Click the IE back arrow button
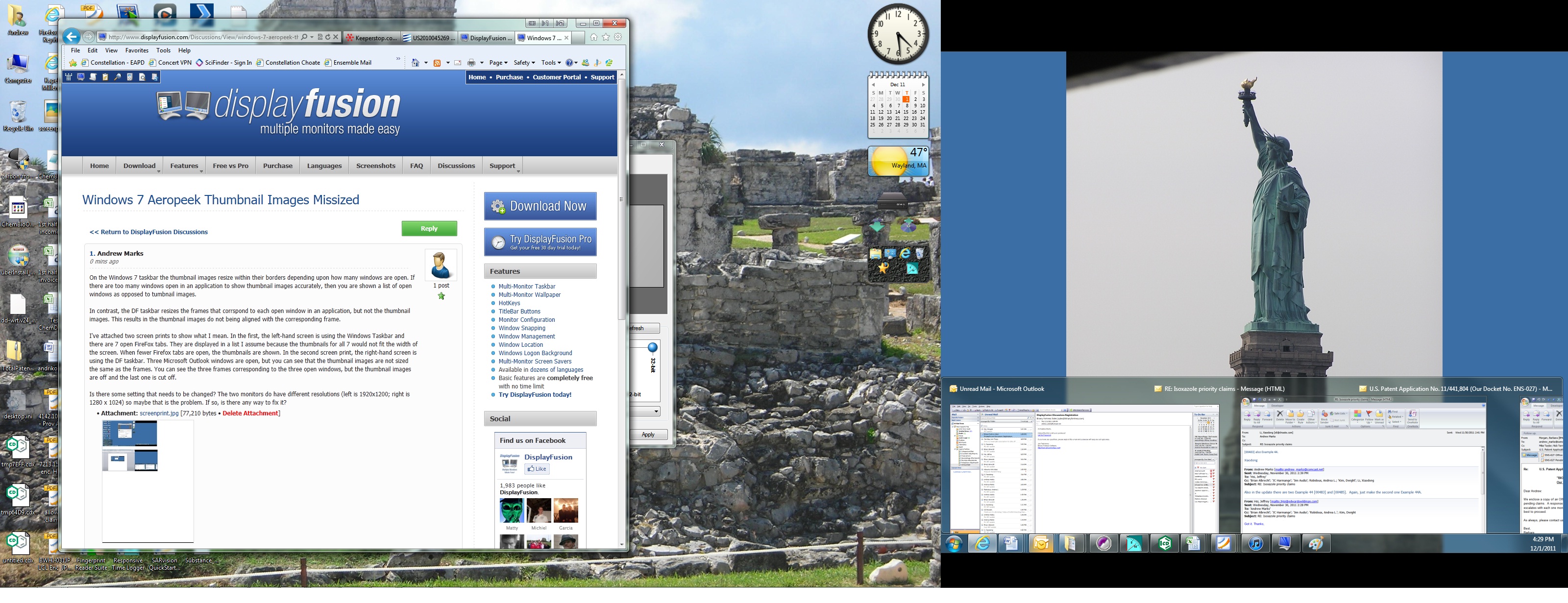The width and height of the screenshot is (1568, 603). [x=71, y=37]
